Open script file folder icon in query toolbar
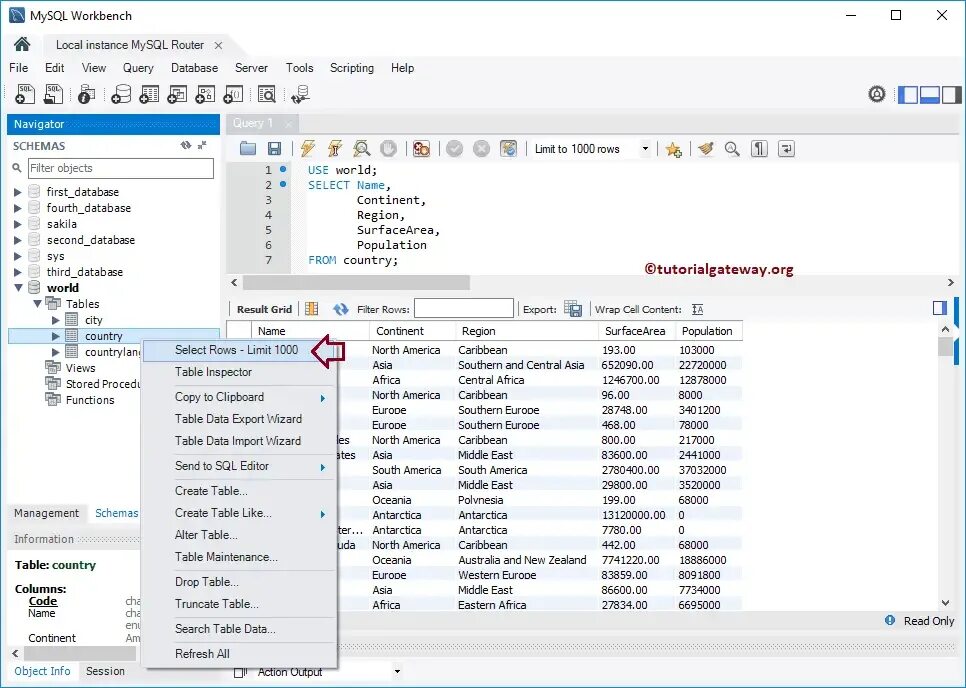Screen dimensions: 966x688 (x=248, y=148)
